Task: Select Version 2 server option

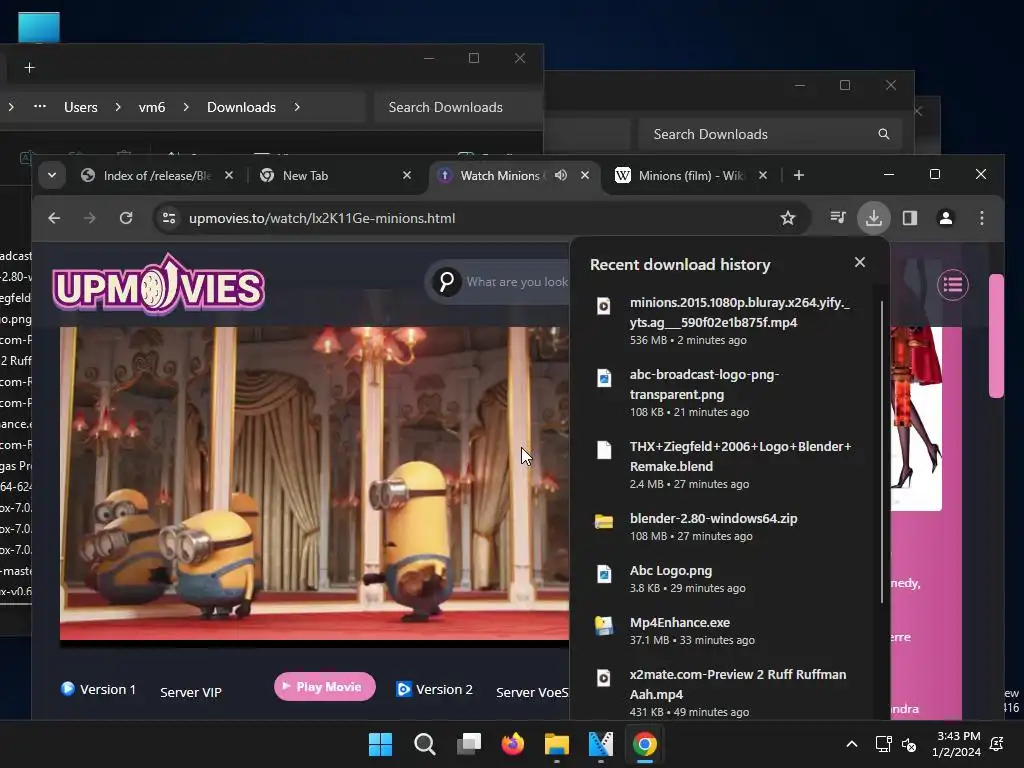Action: click(434, 689)
